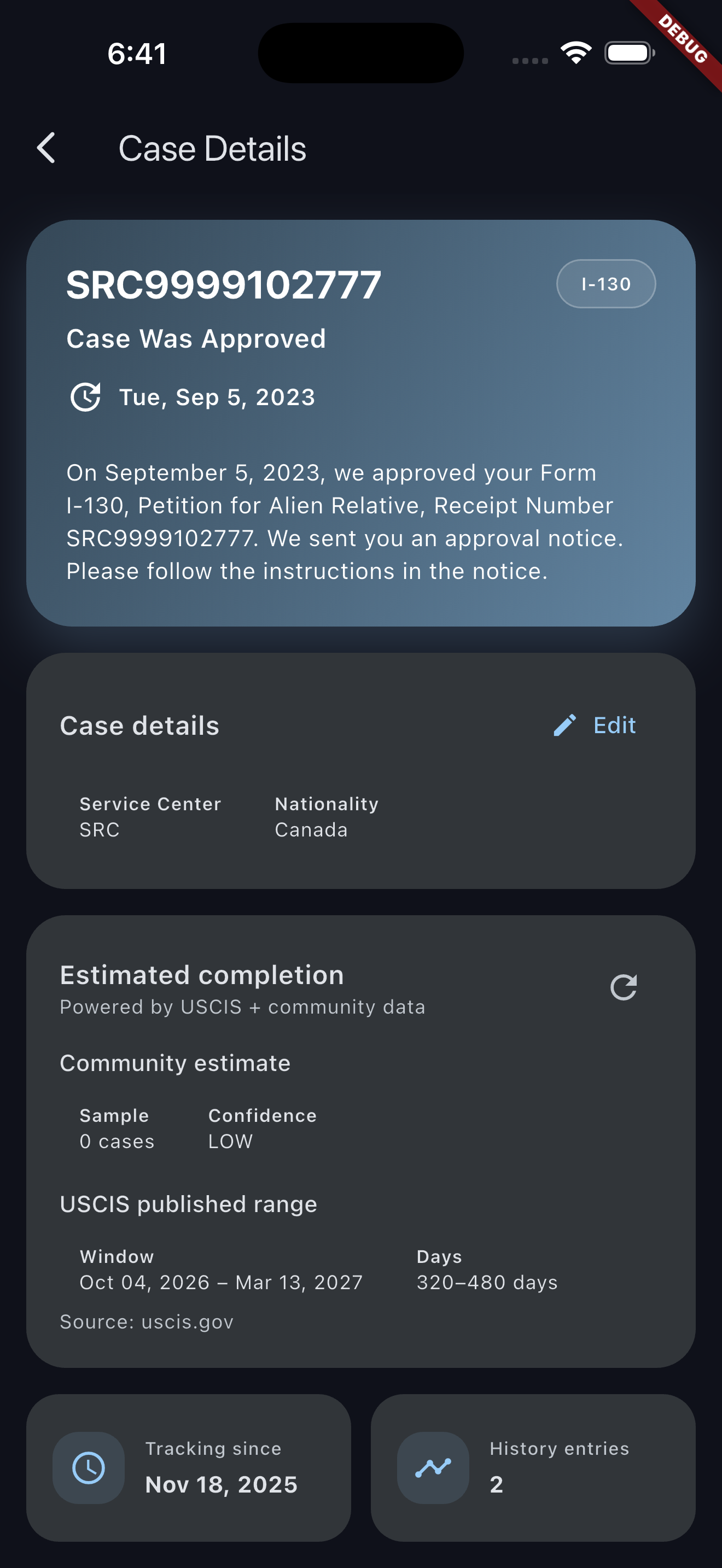Click the status update clock icon
The image size is (722, 1568).
tap(86, 397)
